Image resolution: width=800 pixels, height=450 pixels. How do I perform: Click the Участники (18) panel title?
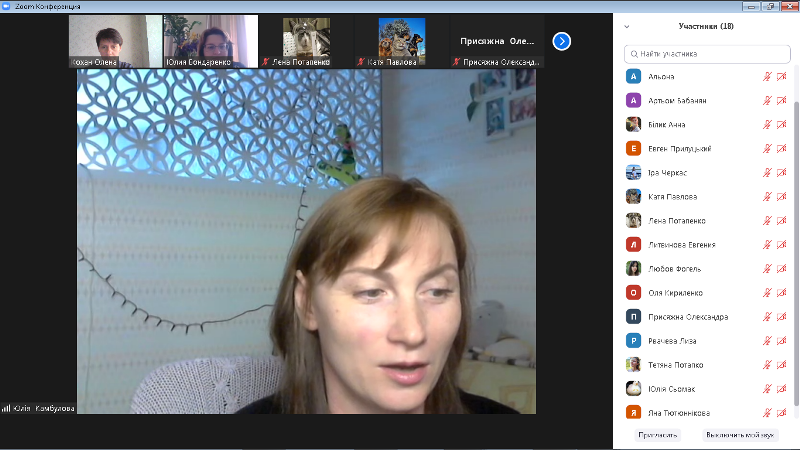pyautogui.click(x=706, y=26)
